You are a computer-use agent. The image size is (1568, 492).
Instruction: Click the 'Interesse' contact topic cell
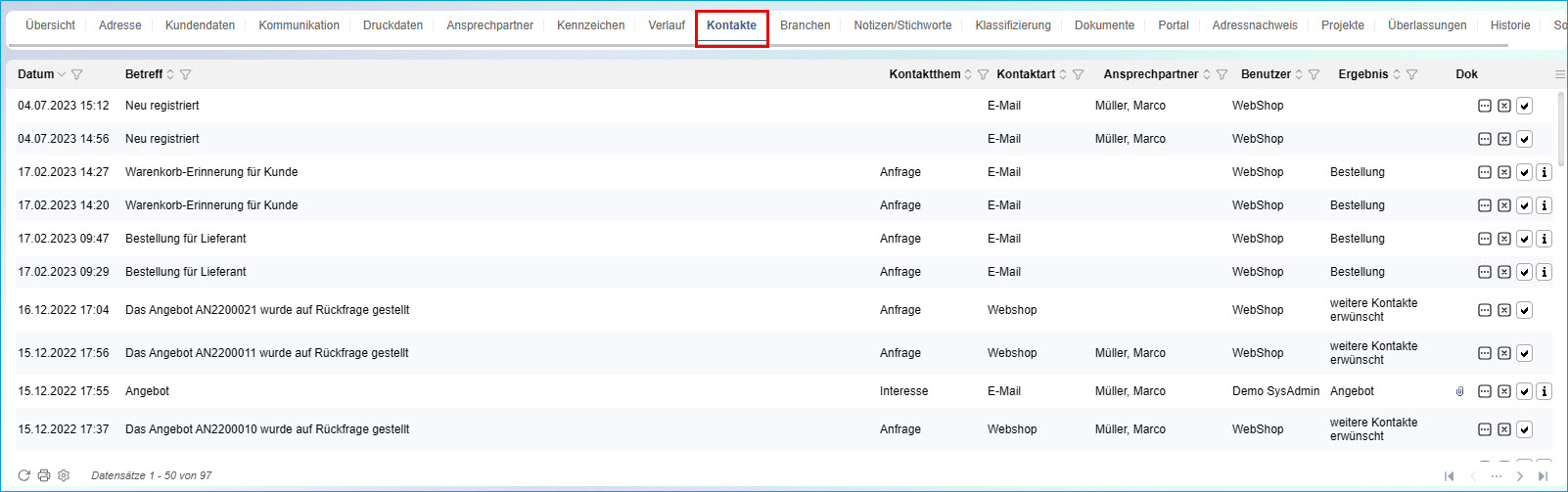[903, 391]
